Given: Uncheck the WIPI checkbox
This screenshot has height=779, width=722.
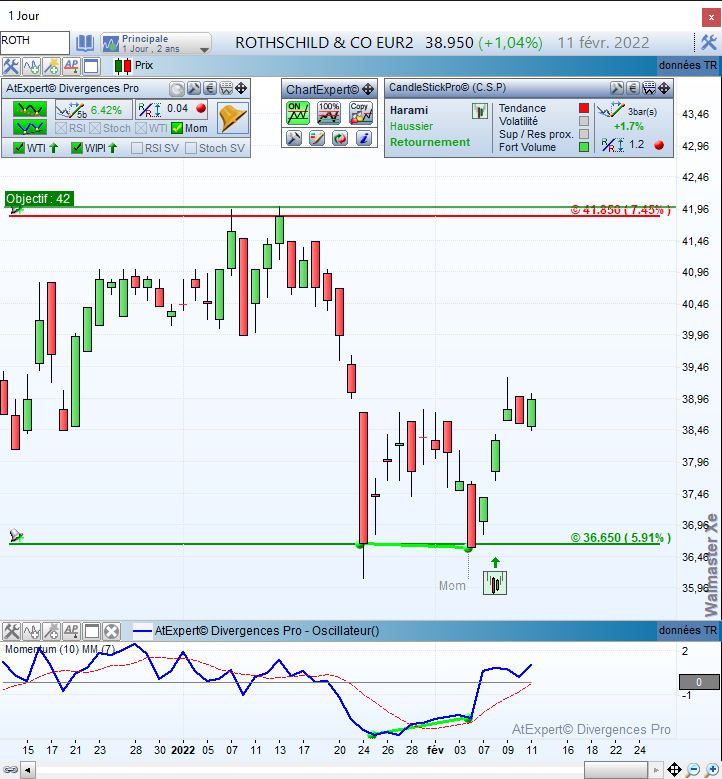Looking at the screenshot, I should pyautogui.click(x=77, y=148).
